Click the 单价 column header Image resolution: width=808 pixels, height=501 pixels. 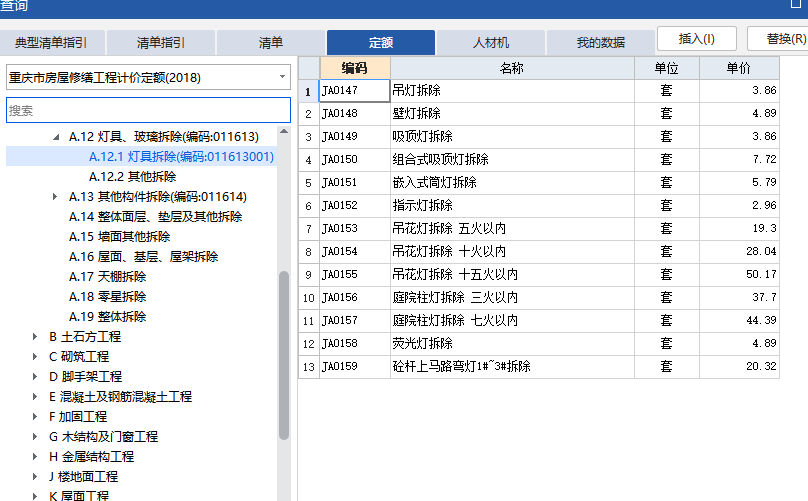[x=739, y=68]
